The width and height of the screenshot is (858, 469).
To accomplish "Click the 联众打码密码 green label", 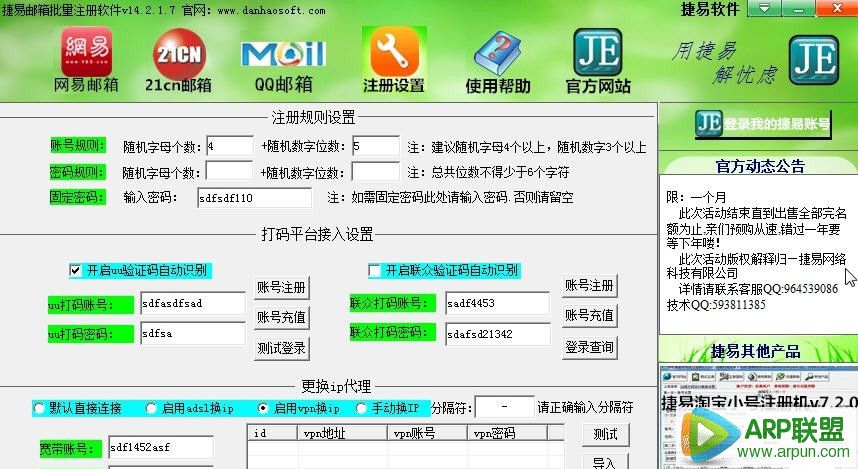I will point(392,332).
